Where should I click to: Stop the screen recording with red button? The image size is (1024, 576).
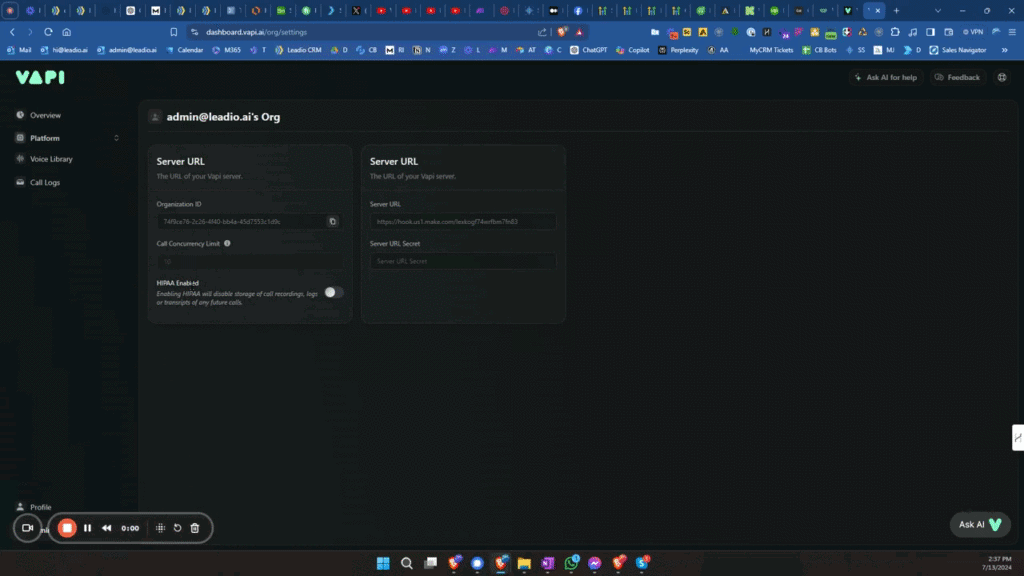(x=67, y=528)
